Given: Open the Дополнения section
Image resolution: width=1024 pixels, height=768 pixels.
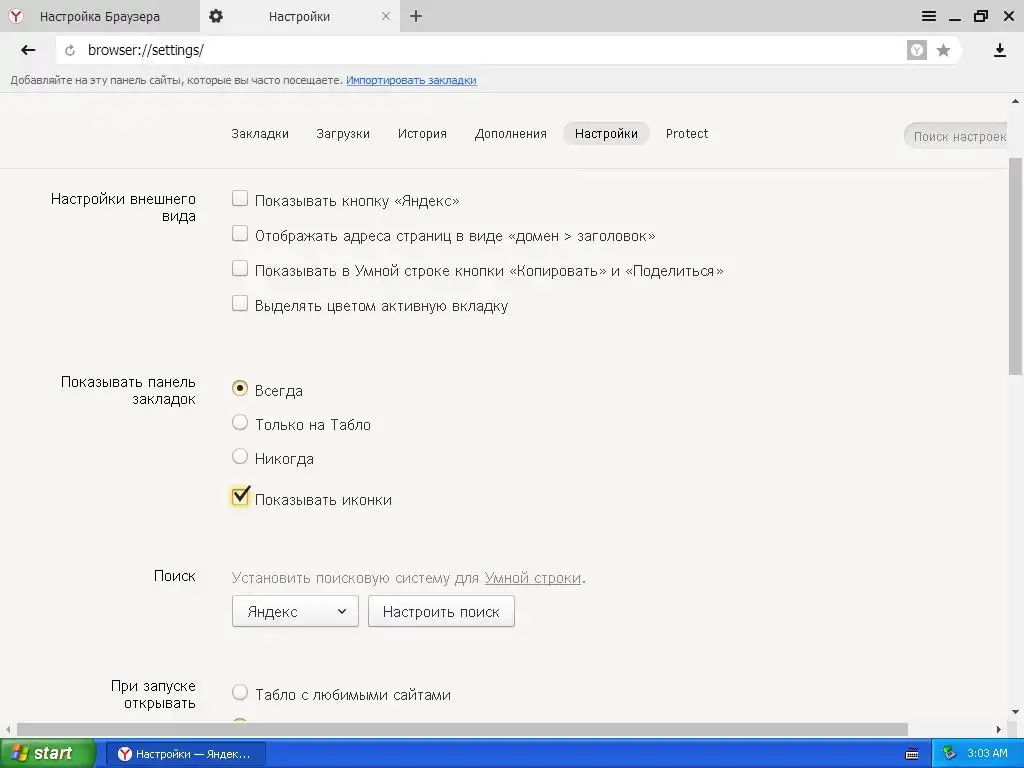Looking at the screenshot, I should point(511,134).
